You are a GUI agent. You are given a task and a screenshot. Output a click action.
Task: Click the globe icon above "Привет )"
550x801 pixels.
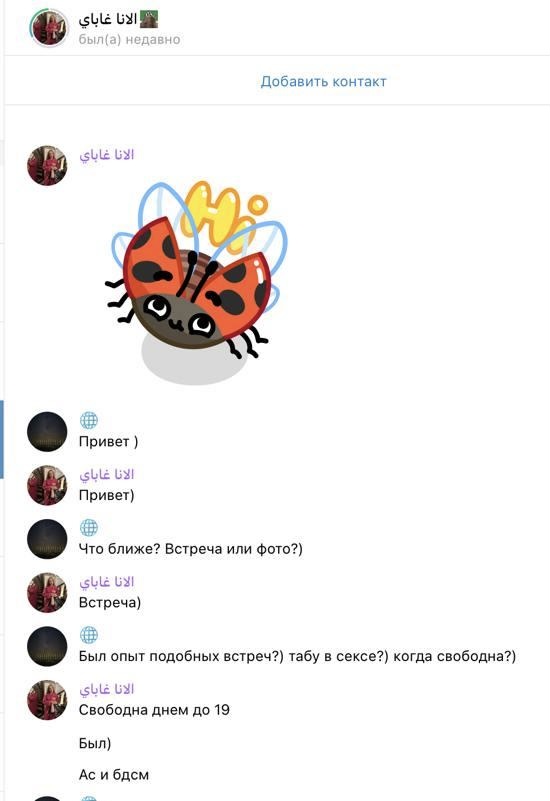[89, 420]
